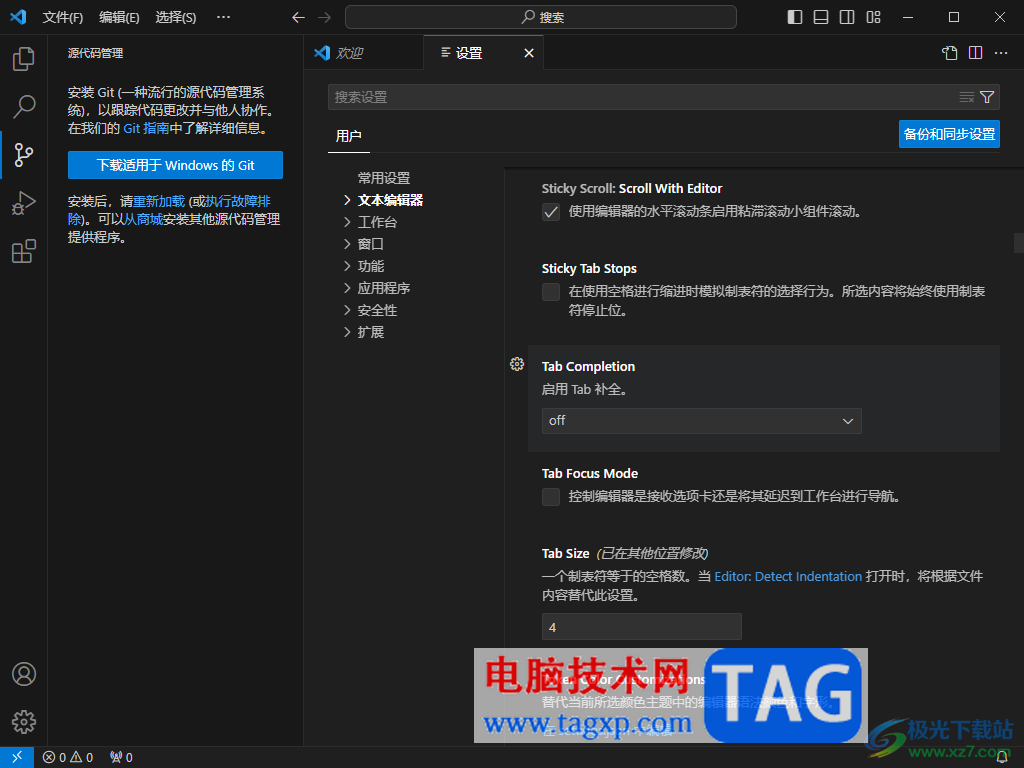
Task: Open the settings filter funnel icon
Action: pyautogui.click(x=987, y=97)
